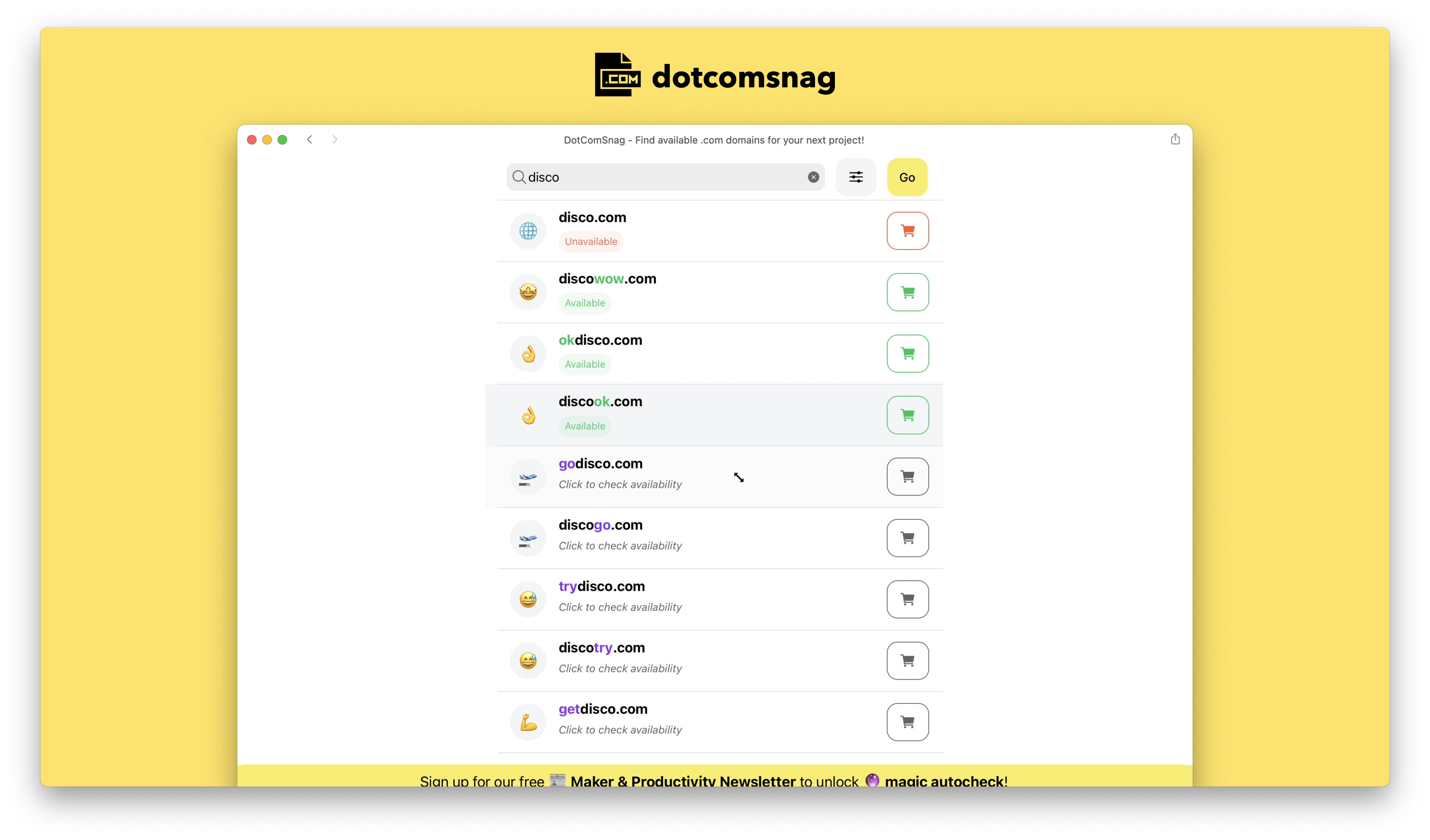Select the discowow.com domain name
The height and width of the screenshot is (840, 1430).
(x=607, y=279)
